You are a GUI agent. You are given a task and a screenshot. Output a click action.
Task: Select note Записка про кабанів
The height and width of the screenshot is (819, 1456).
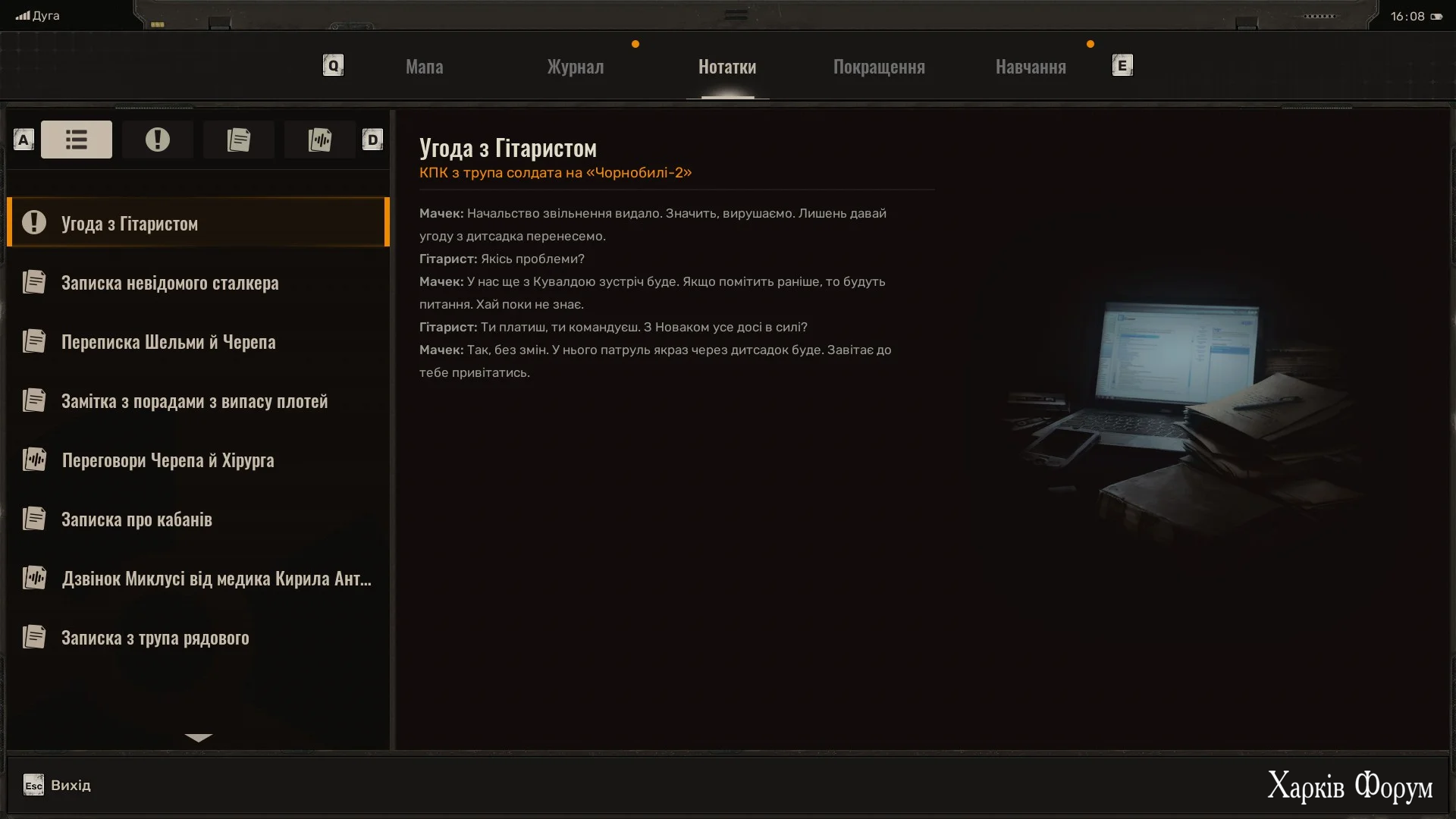(x=136, y=519)
